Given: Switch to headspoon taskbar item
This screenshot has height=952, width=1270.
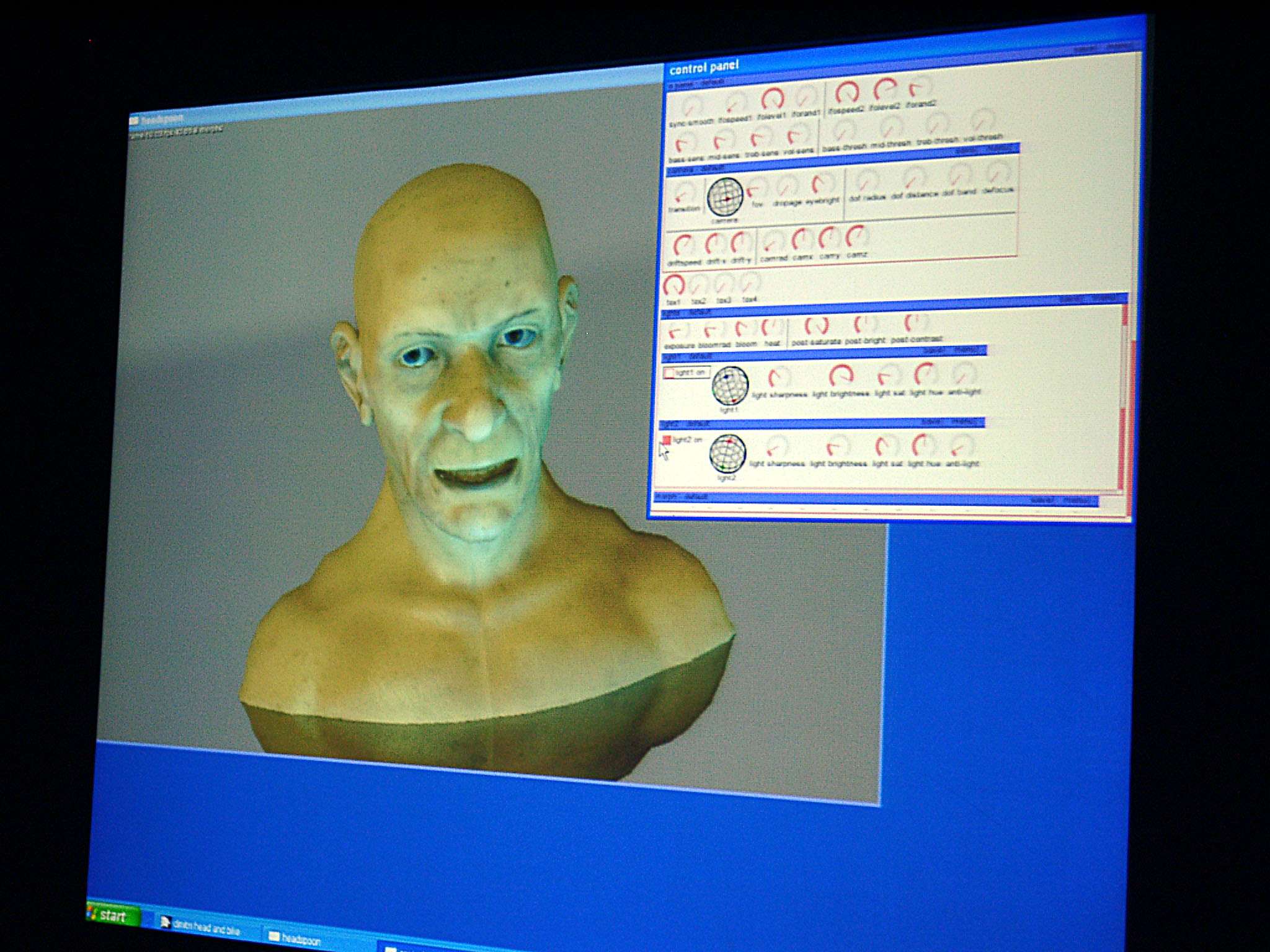Looking at the screenshot, I should (296, 939).
